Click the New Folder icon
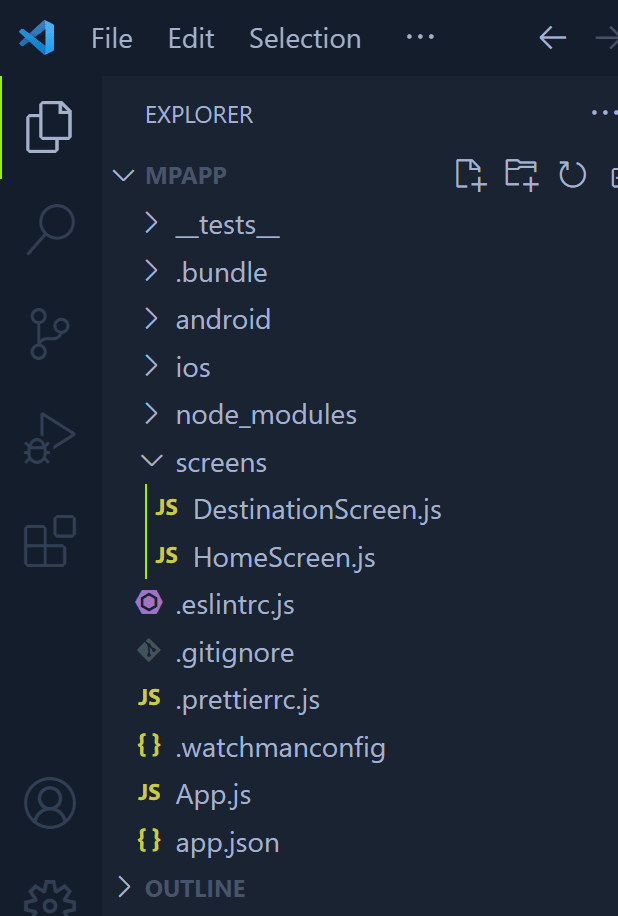 pos(521,175)
